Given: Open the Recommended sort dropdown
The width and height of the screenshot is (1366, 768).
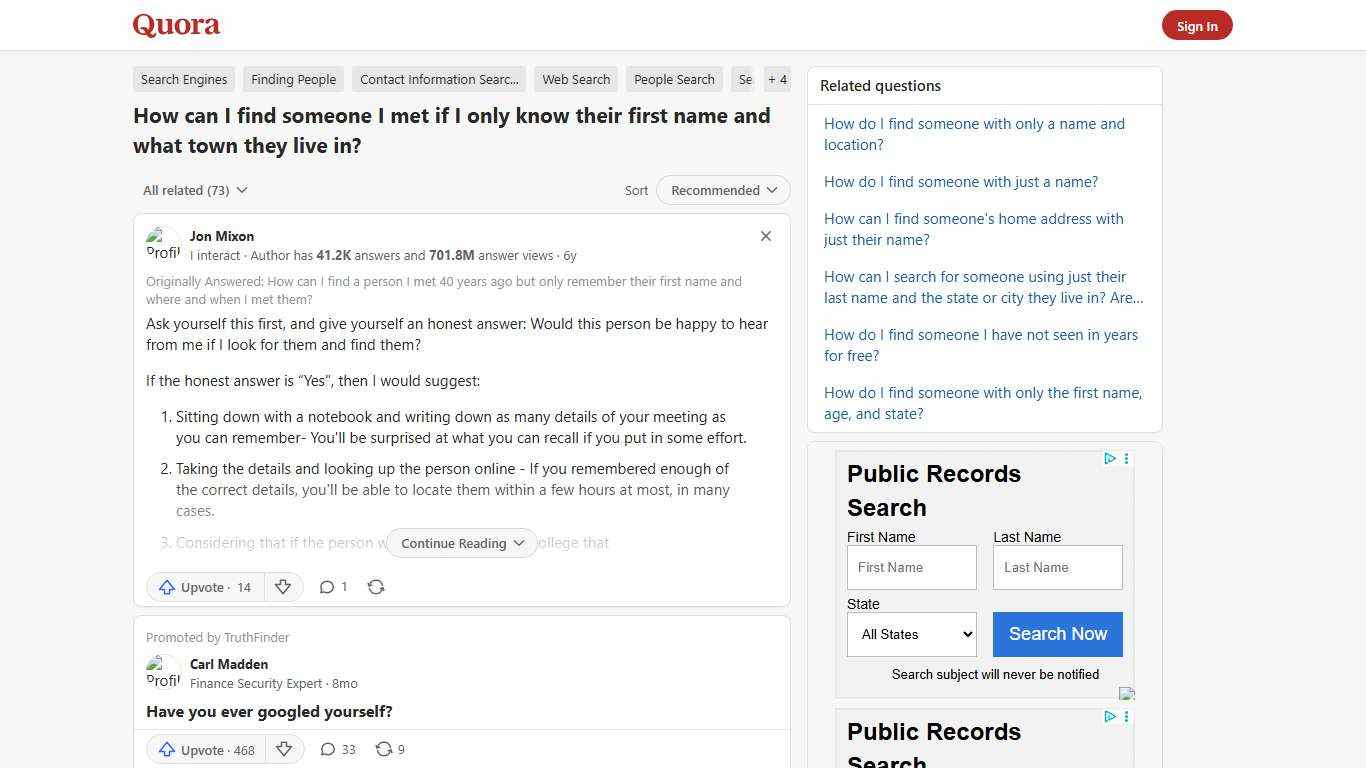Looking at the screenshot, I should 722,190.
